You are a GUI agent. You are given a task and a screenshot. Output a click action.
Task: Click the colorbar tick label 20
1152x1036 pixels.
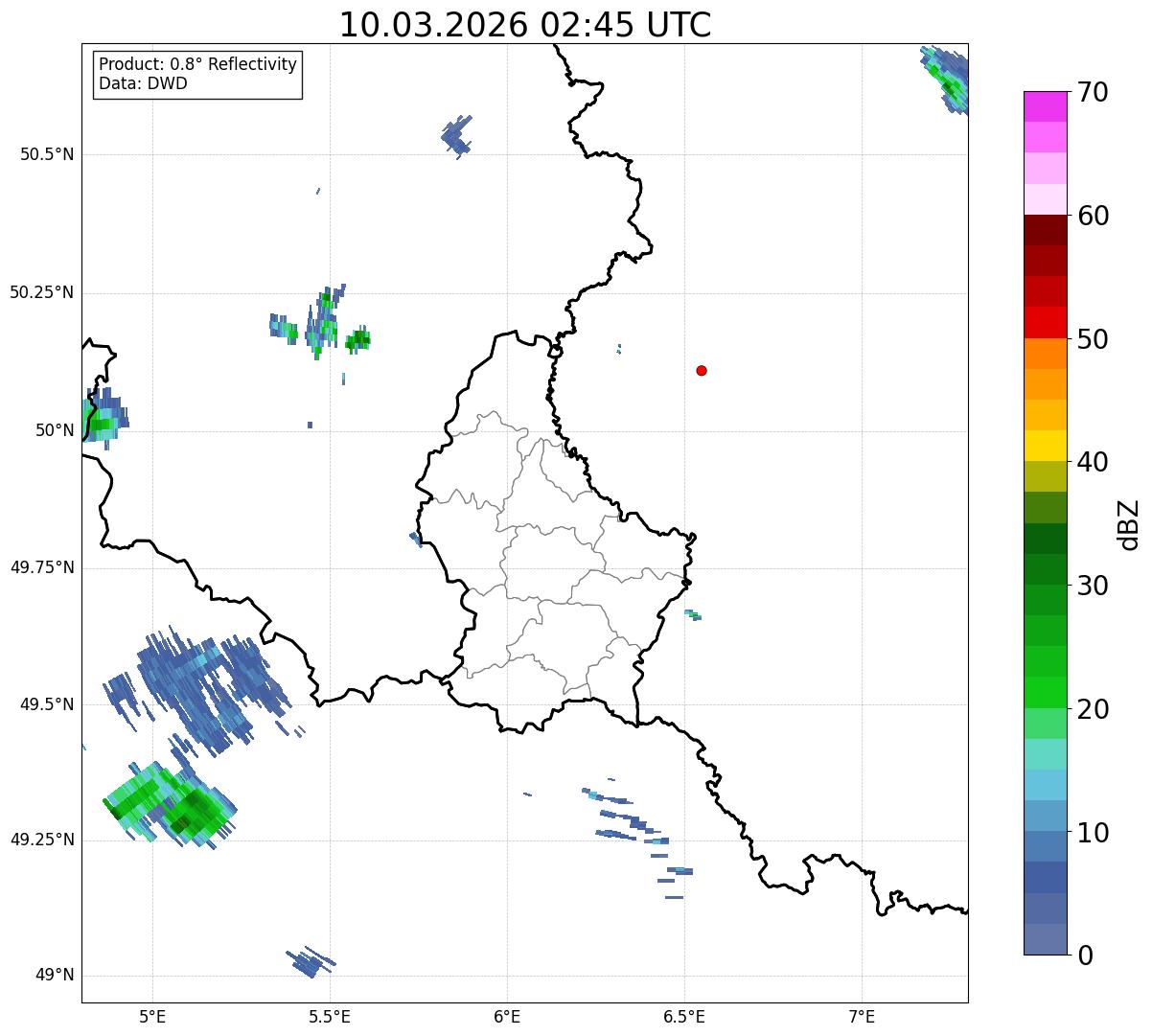pos(1094,709)
